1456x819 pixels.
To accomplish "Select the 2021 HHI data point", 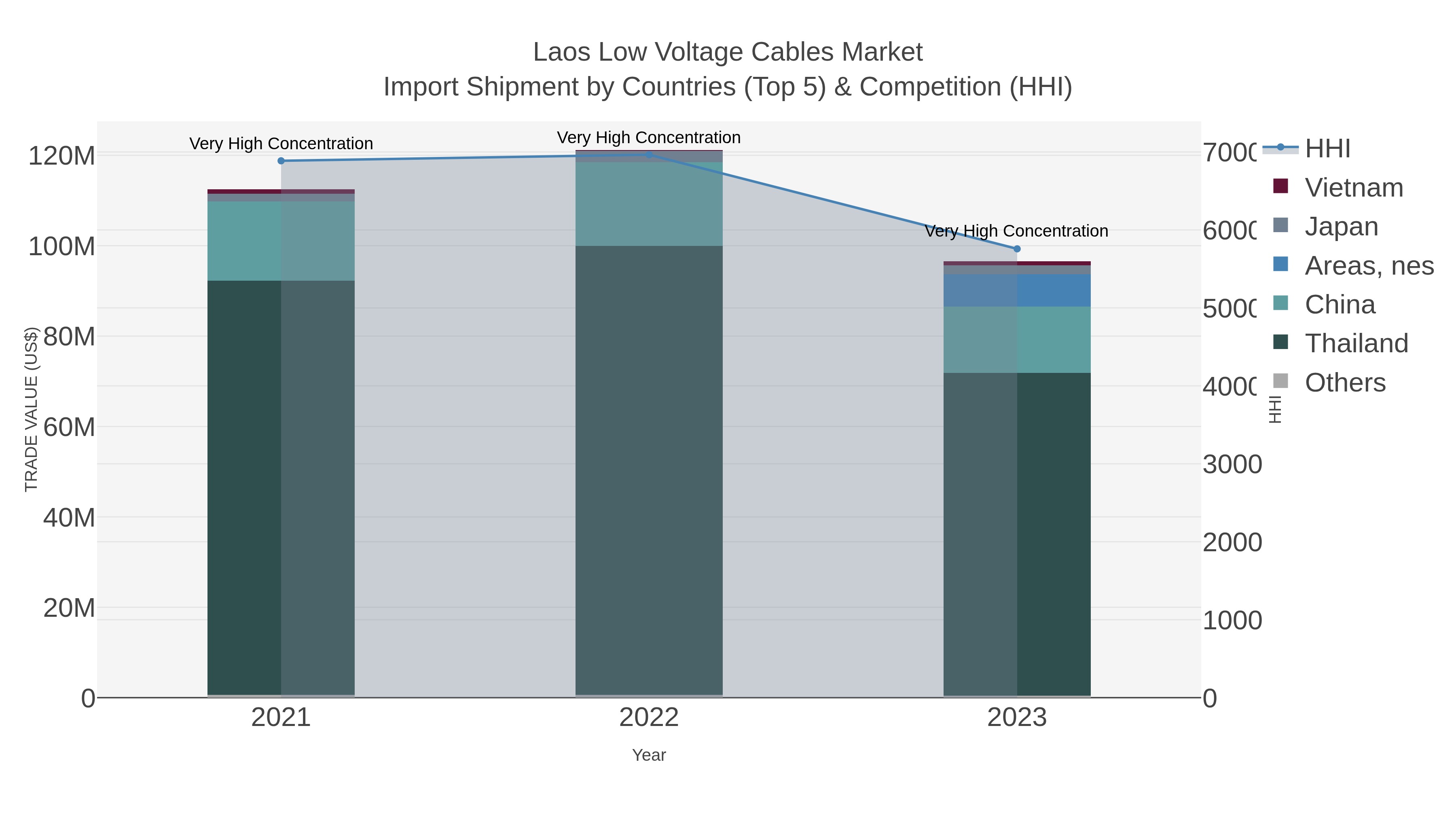I will (281, 161).
